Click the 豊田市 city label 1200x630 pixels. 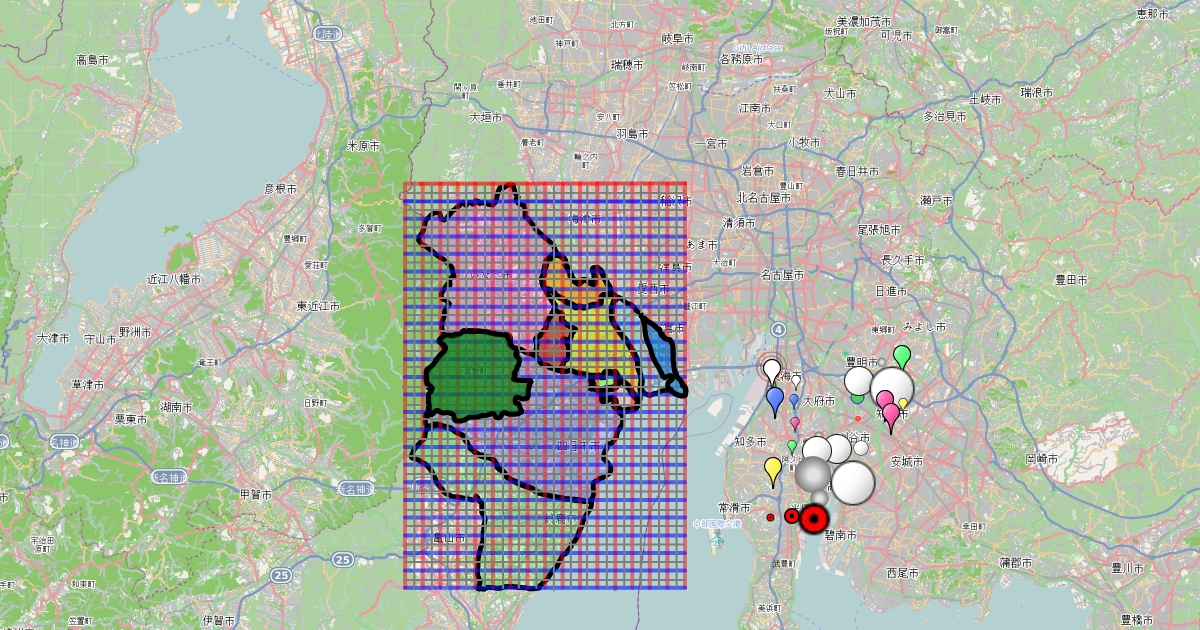(1073, 282)
